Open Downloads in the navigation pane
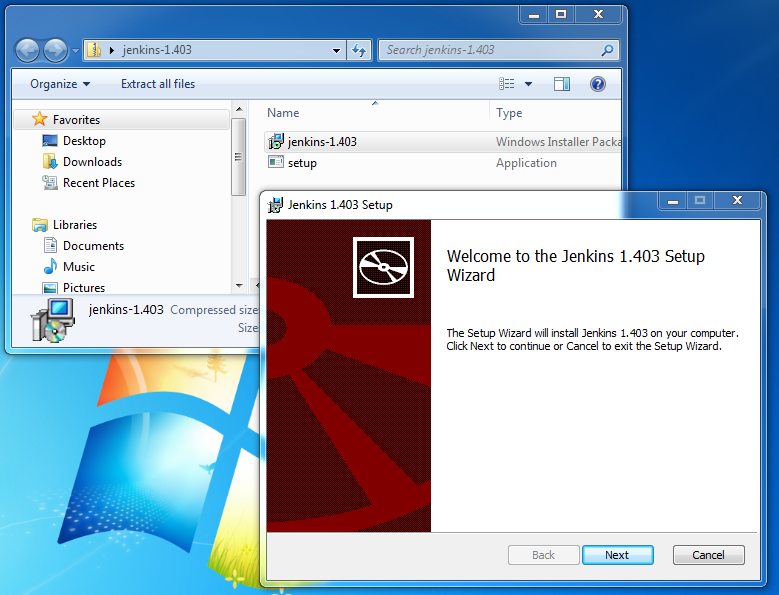The height and width of the screenshot is (595, 779). coord(92,162)
